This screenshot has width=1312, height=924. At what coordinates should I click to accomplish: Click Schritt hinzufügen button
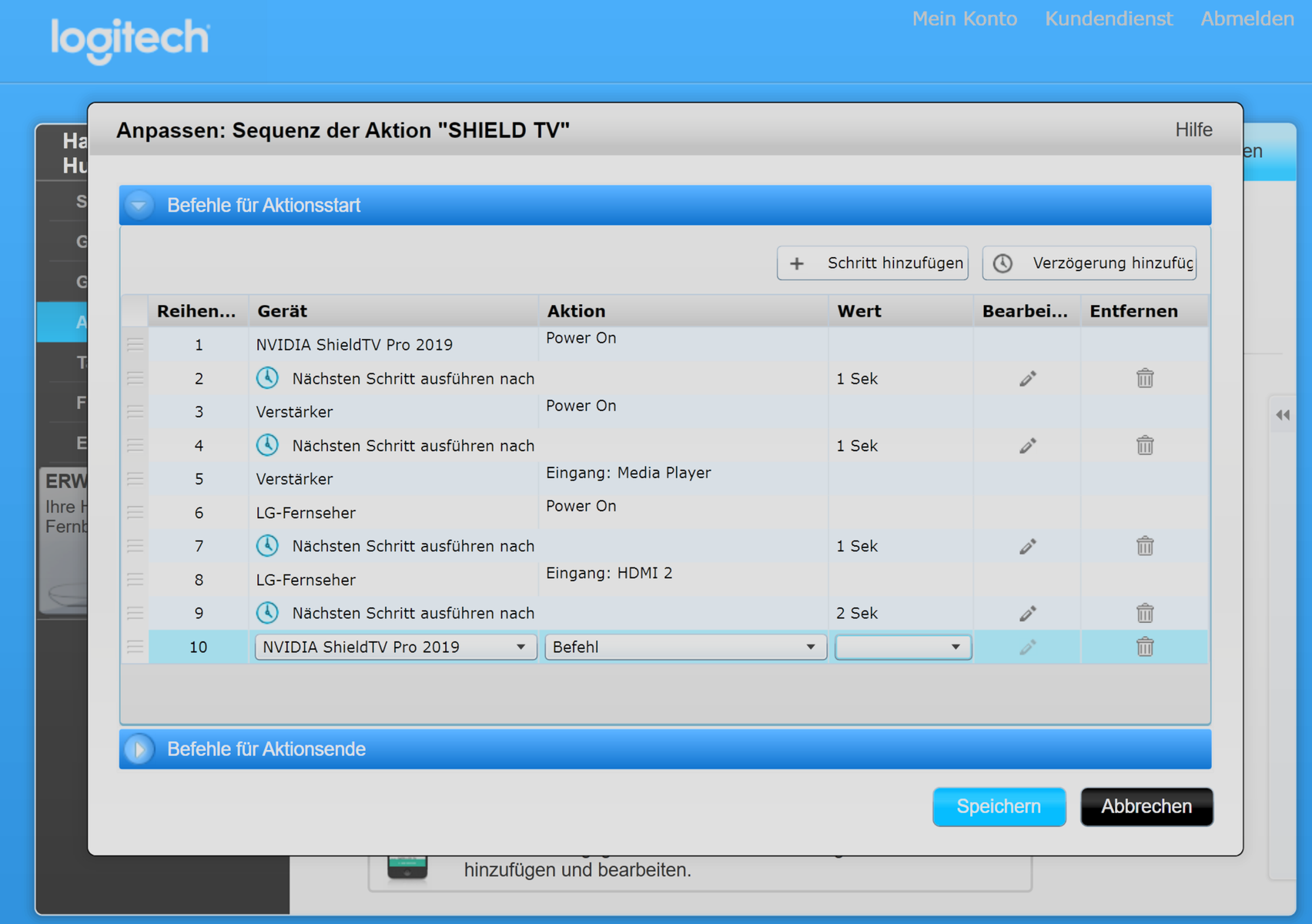(x=872, y=263)
